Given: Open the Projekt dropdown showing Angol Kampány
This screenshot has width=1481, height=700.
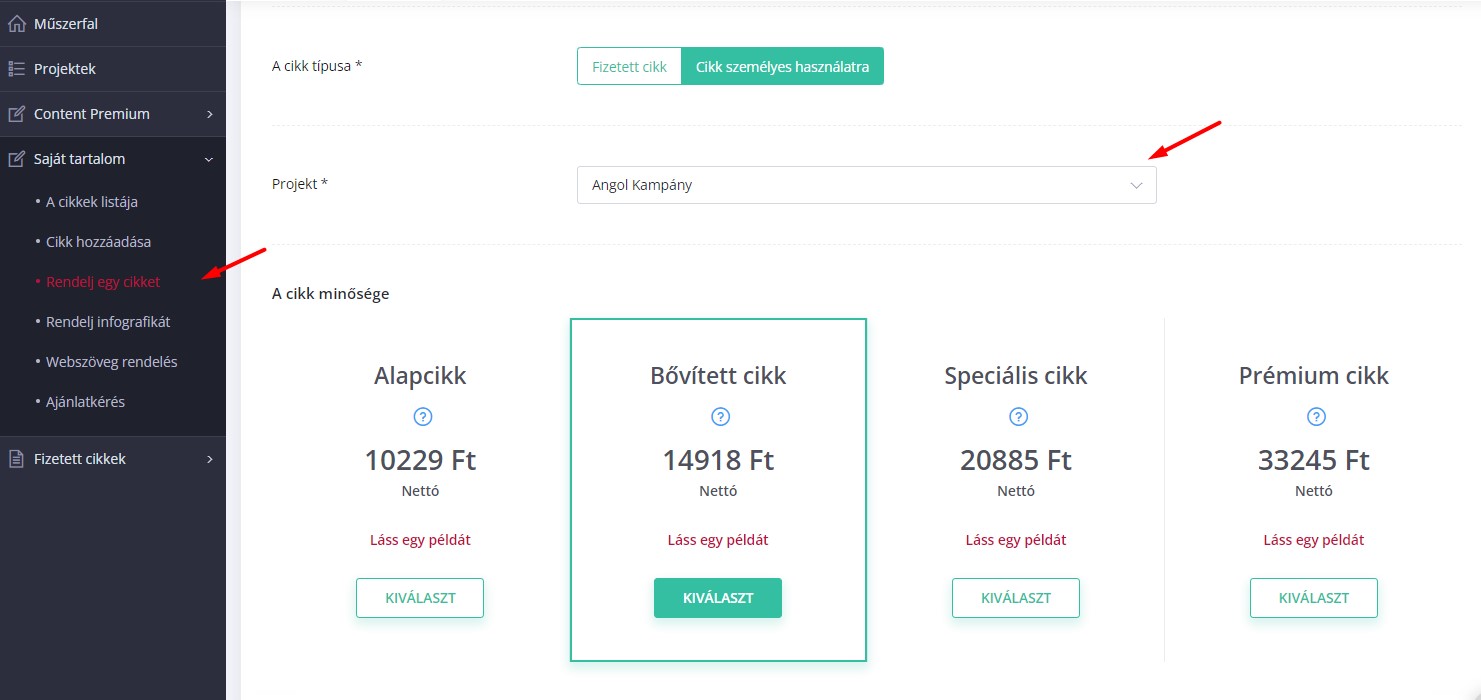Looking at the screenshot, I should (866, 185).
